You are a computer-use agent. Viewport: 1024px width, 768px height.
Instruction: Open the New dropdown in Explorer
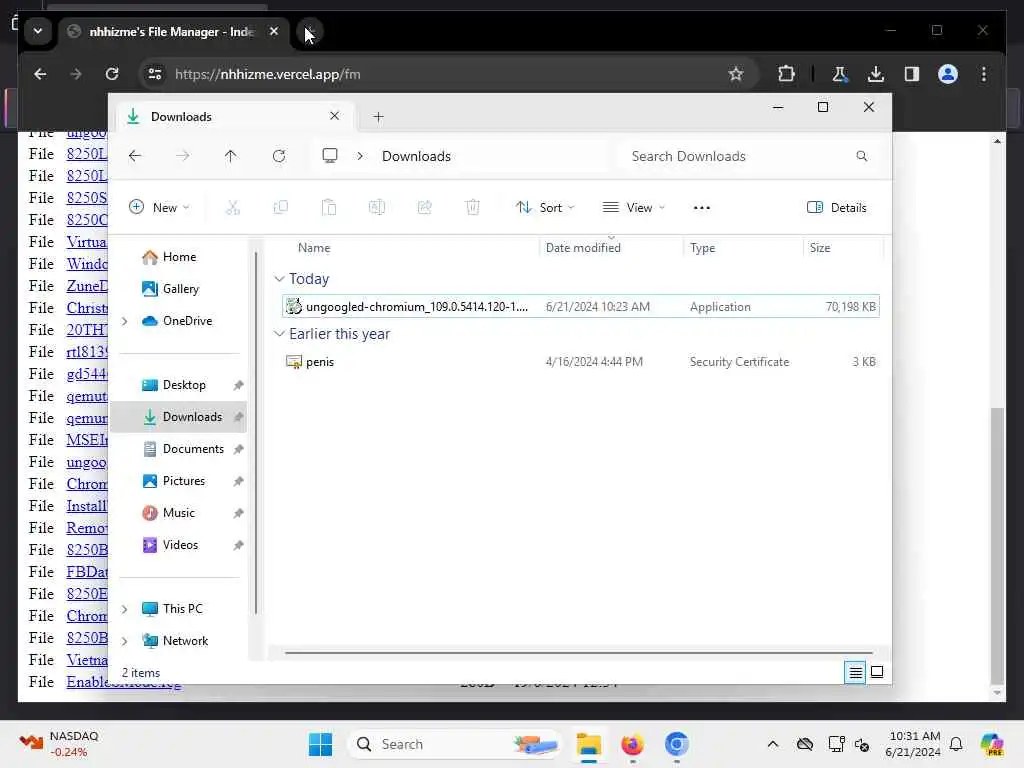(x=159, y=208)
